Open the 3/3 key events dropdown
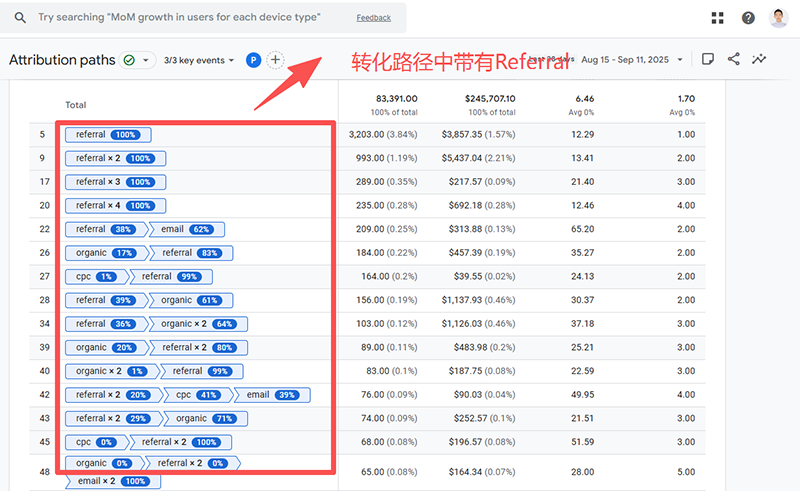 199,60
